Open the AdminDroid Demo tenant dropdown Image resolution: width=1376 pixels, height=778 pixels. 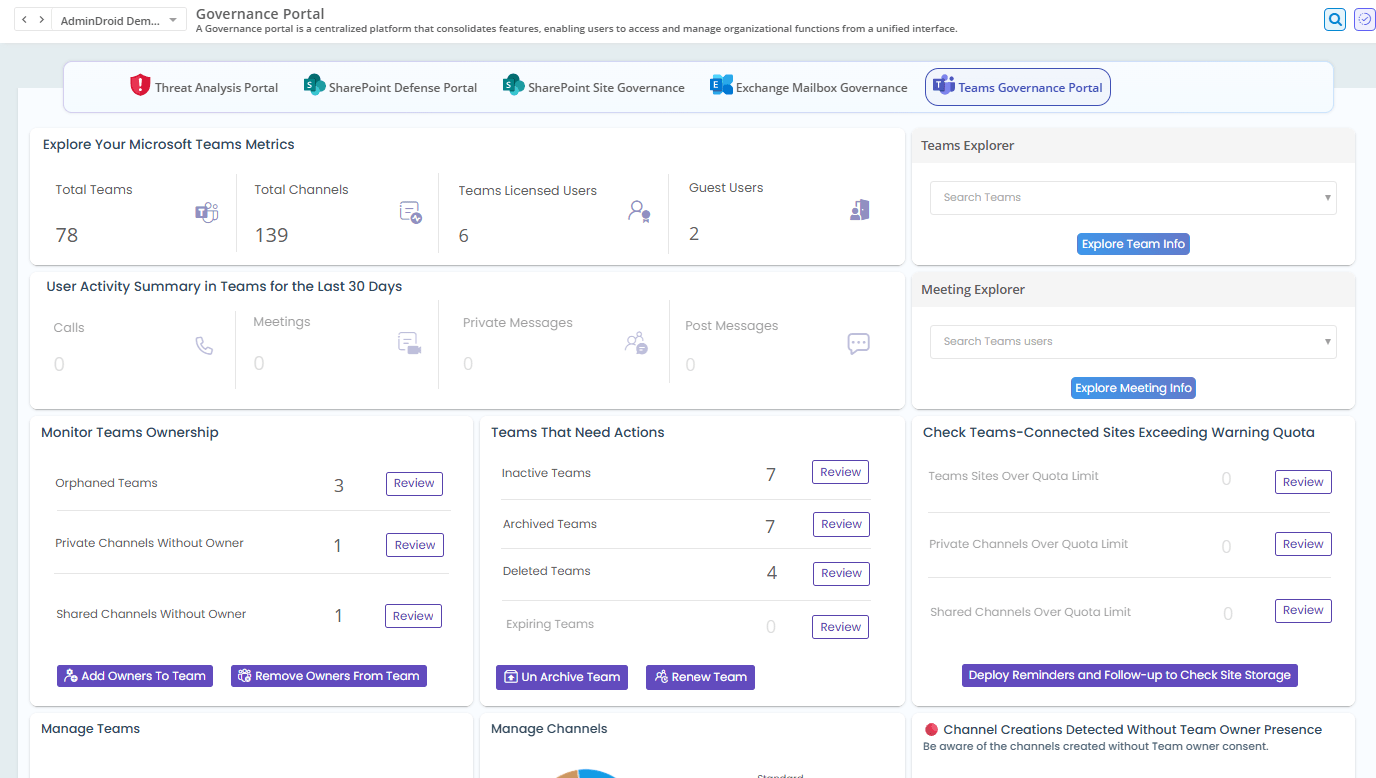pyautogui.click(x=118, y=20)
